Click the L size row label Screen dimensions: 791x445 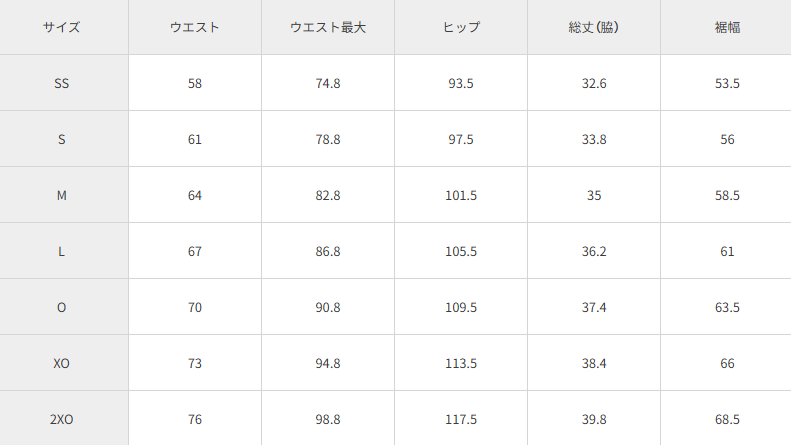click(x=62, y=251)
